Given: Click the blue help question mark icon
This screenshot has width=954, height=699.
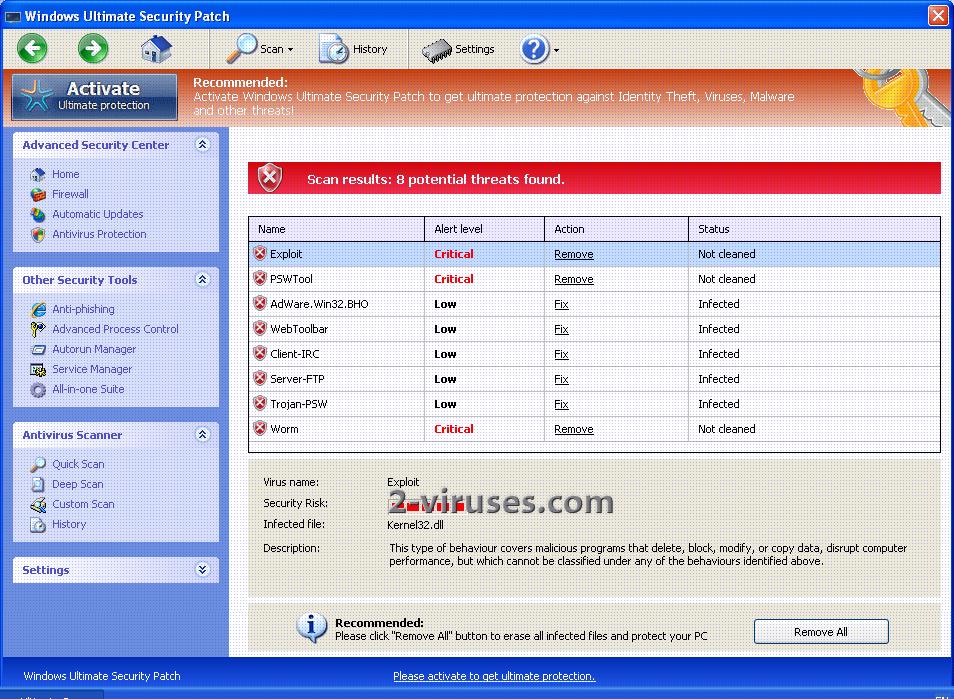Looking at the screenshot, I should coord(534,49).
